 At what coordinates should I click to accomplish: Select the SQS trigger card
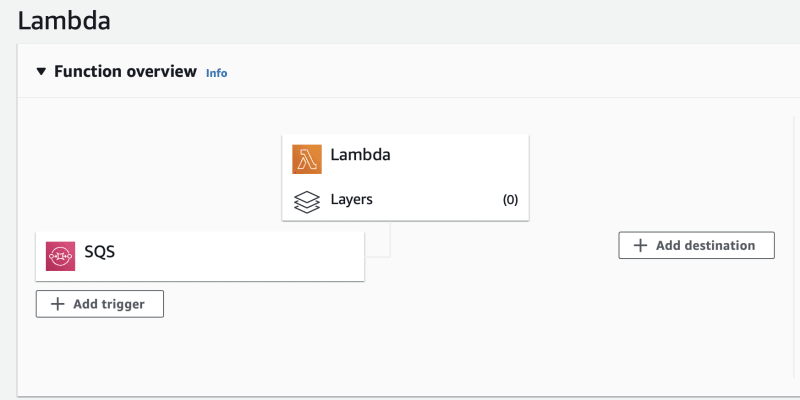point(200,256)
